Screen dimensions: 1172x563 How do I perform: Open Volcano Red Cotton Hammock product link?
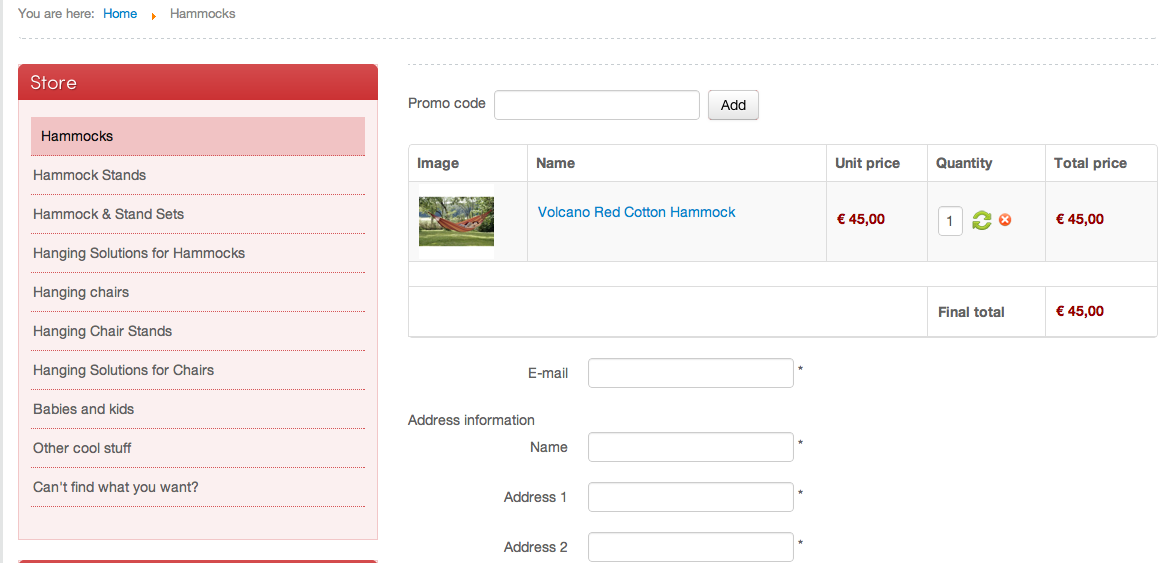pyautogui.click(x=636, y=212)
